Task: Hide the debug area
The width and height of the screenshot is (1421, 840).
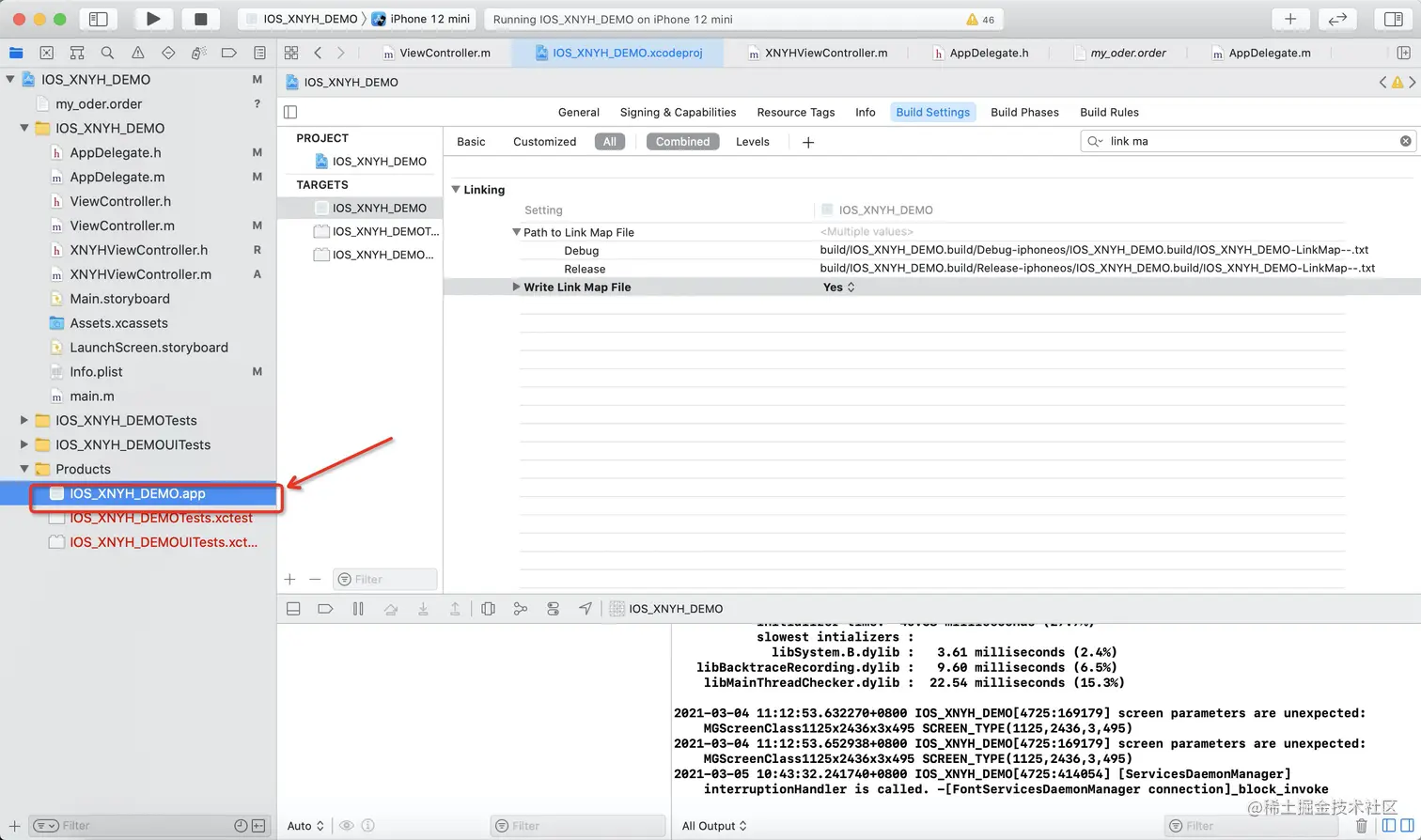Action: point(293,609)
